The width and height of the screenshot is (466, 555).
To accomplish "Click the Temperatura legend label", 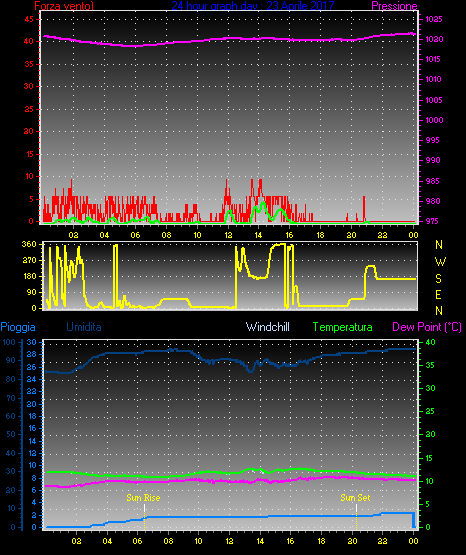I will tap(343, 327).
